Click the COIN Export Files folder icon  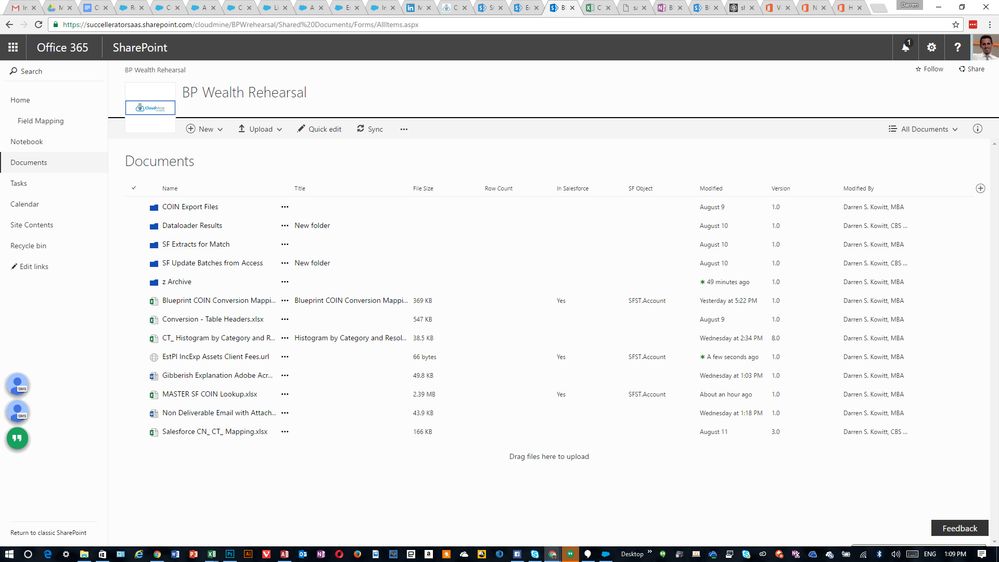pos(154,207)
